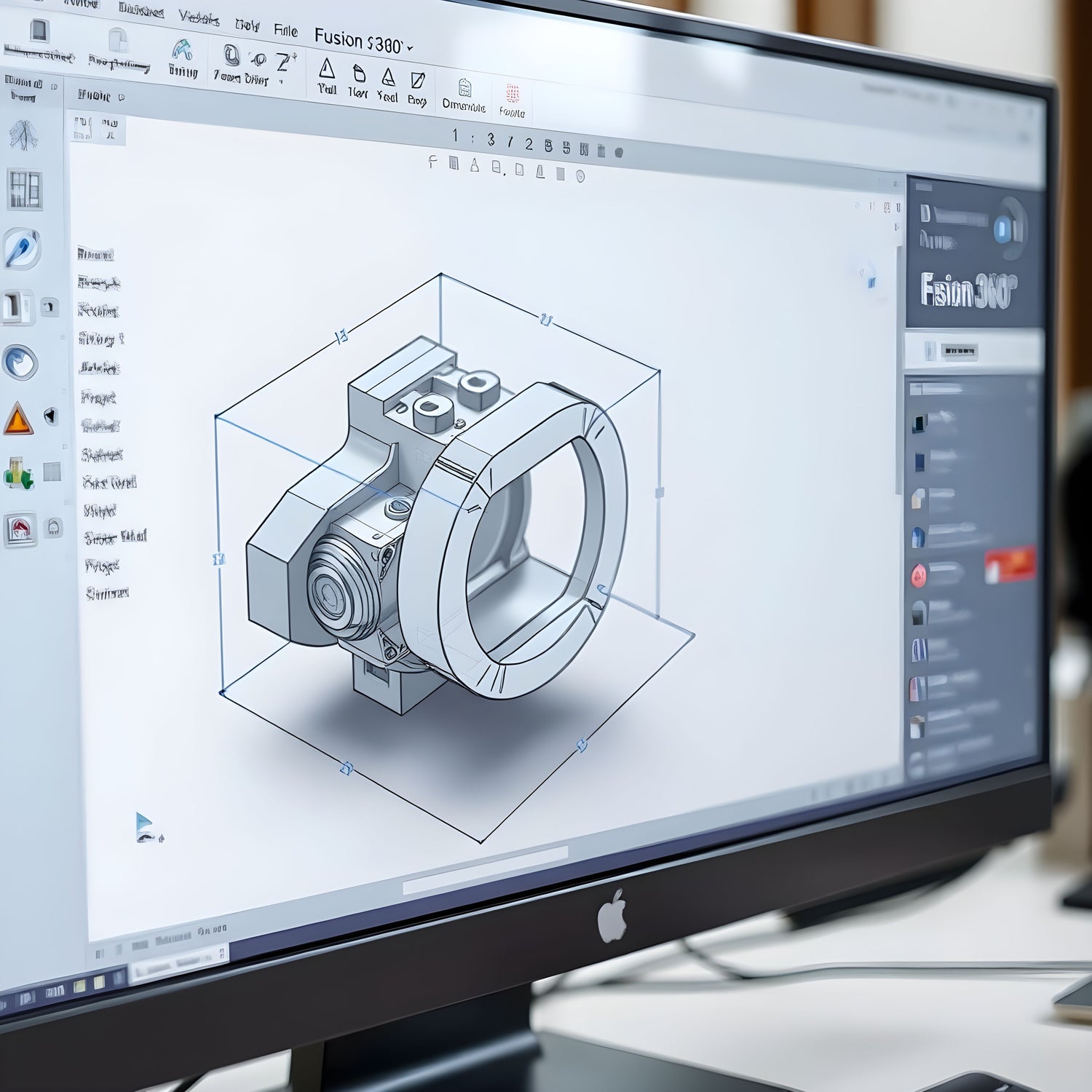The image size is (1092, 1092).
Task: Click the triangle with inner line tool icon
Action: (x=388, y=76)
